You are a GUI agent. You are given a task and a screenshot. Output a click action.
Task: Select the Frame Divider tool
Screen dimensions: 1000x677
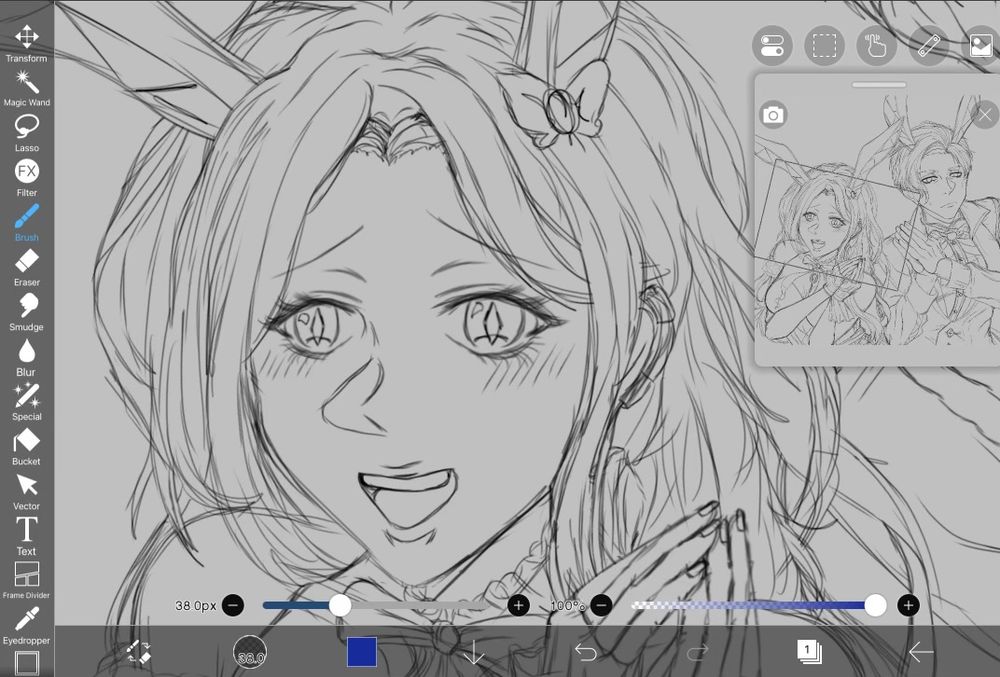pyautogui.click(x=26, y=580)
